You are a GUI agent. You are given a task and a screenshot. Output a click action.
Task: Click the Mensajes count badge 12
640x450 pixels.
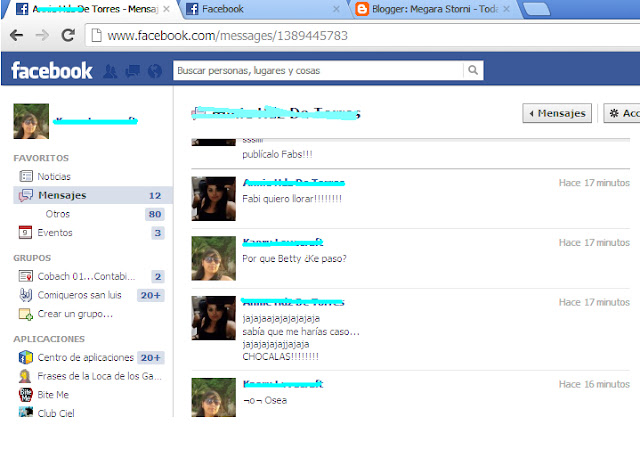tap(155, 196)
